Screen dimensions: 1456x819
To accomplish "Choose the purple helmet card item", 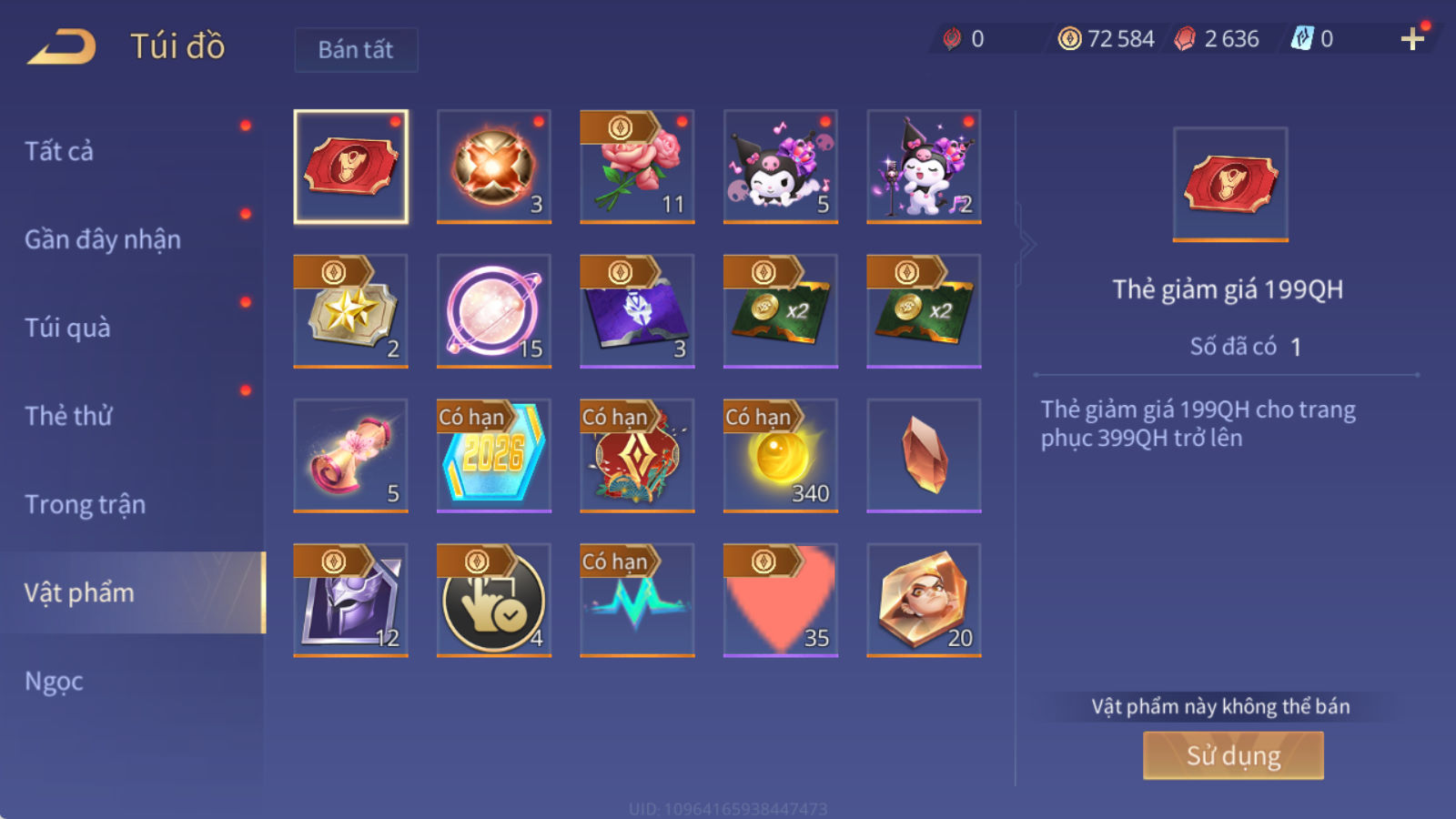I will click(351, 600).
